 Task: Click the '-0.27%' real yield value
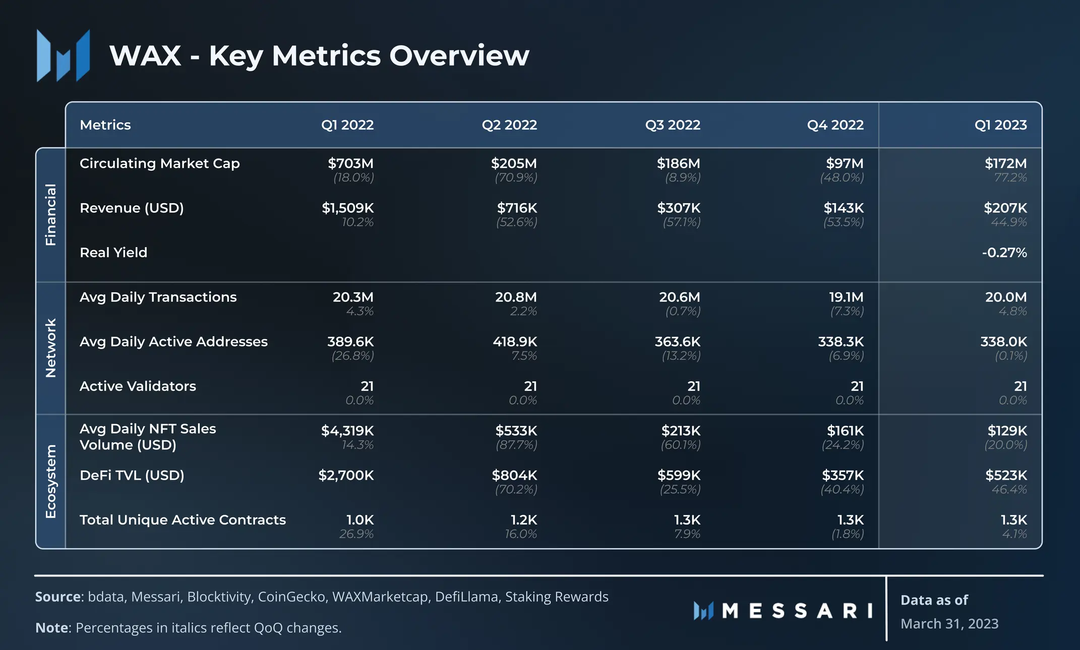(1004, 253)
